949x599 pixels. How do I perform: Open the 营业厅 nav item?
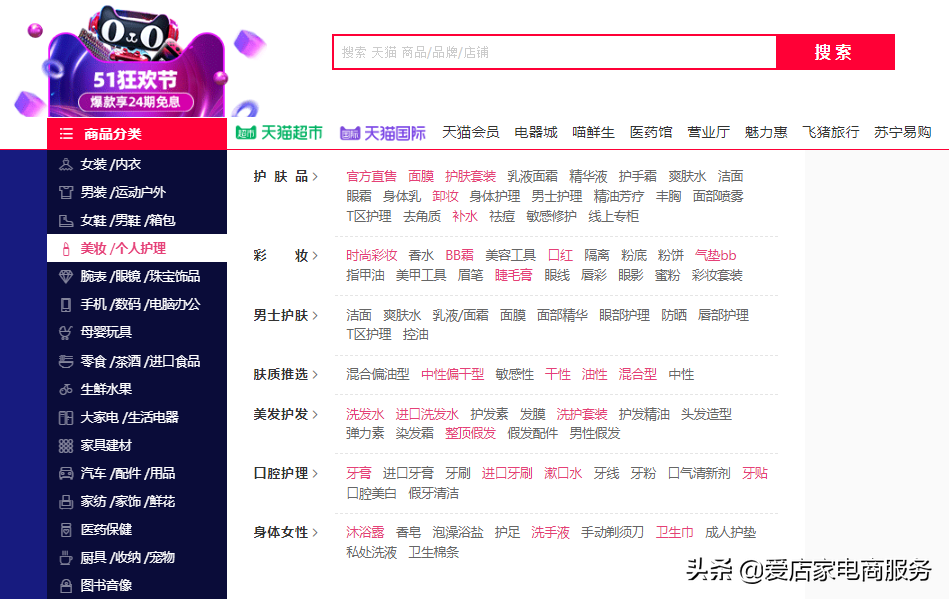(708, 133)
